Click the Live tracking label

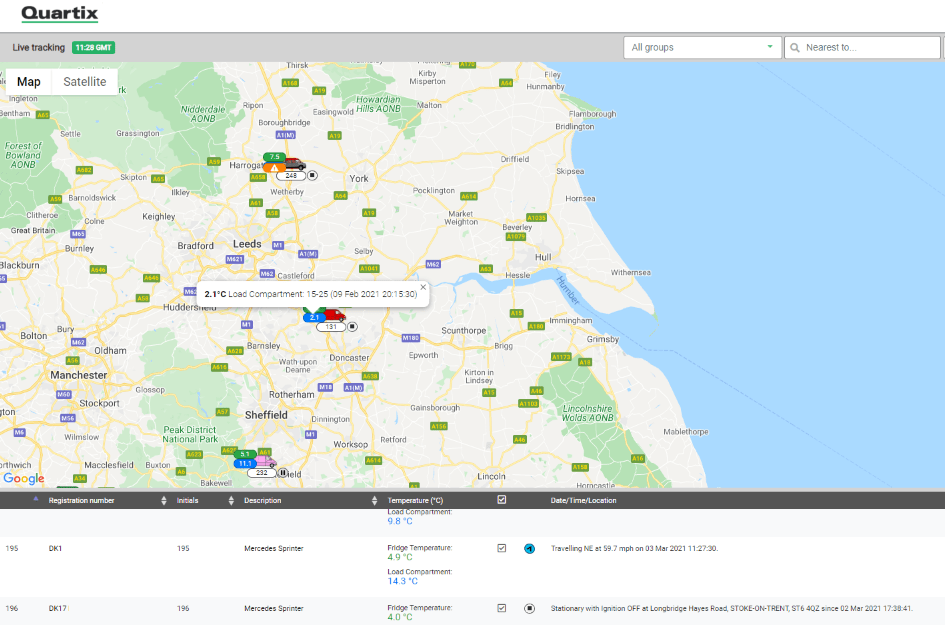39,48
